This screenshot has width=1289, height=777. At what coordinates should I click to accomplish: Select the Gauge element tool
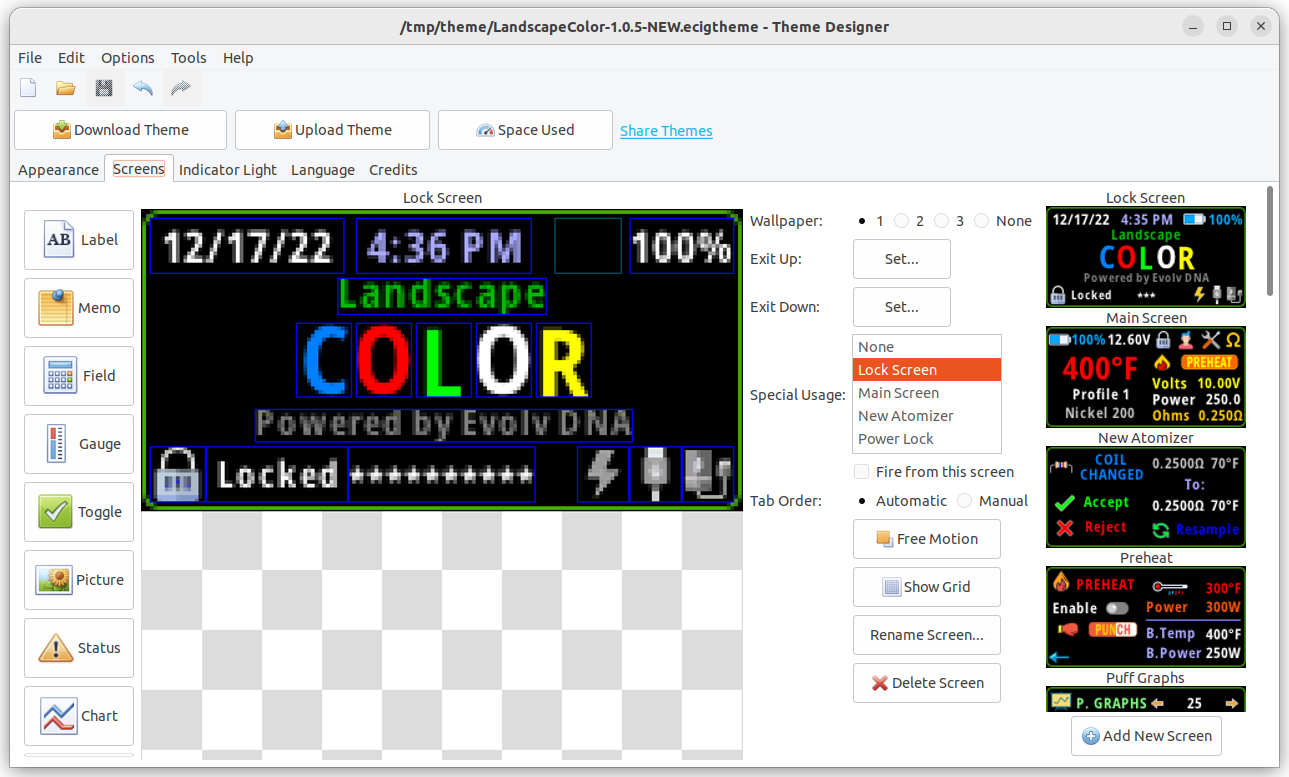[79, 444]
